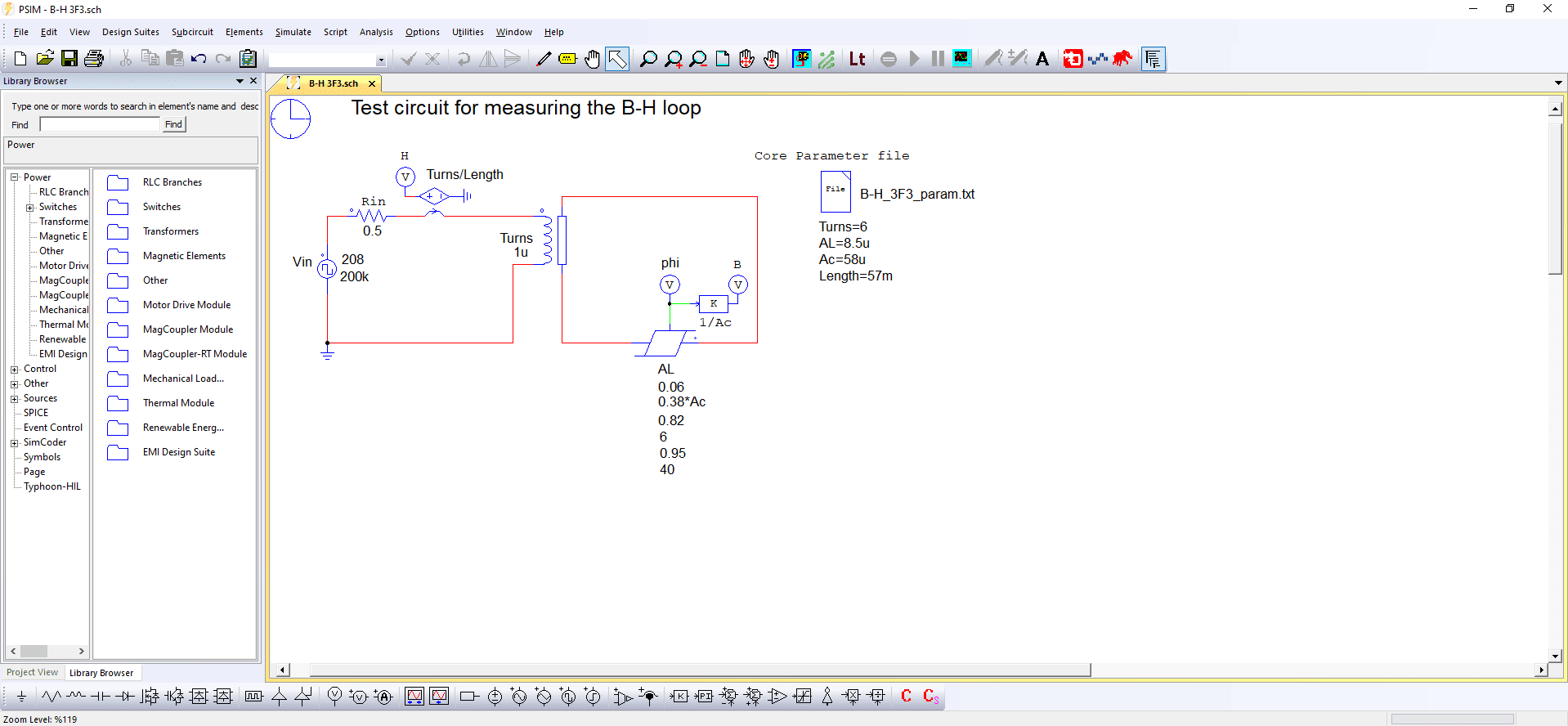Image resolution: width=1568 pixels, height=726 pixels.
Task: Zoom in with plus magnifier
Action: (x=674, y=59)
